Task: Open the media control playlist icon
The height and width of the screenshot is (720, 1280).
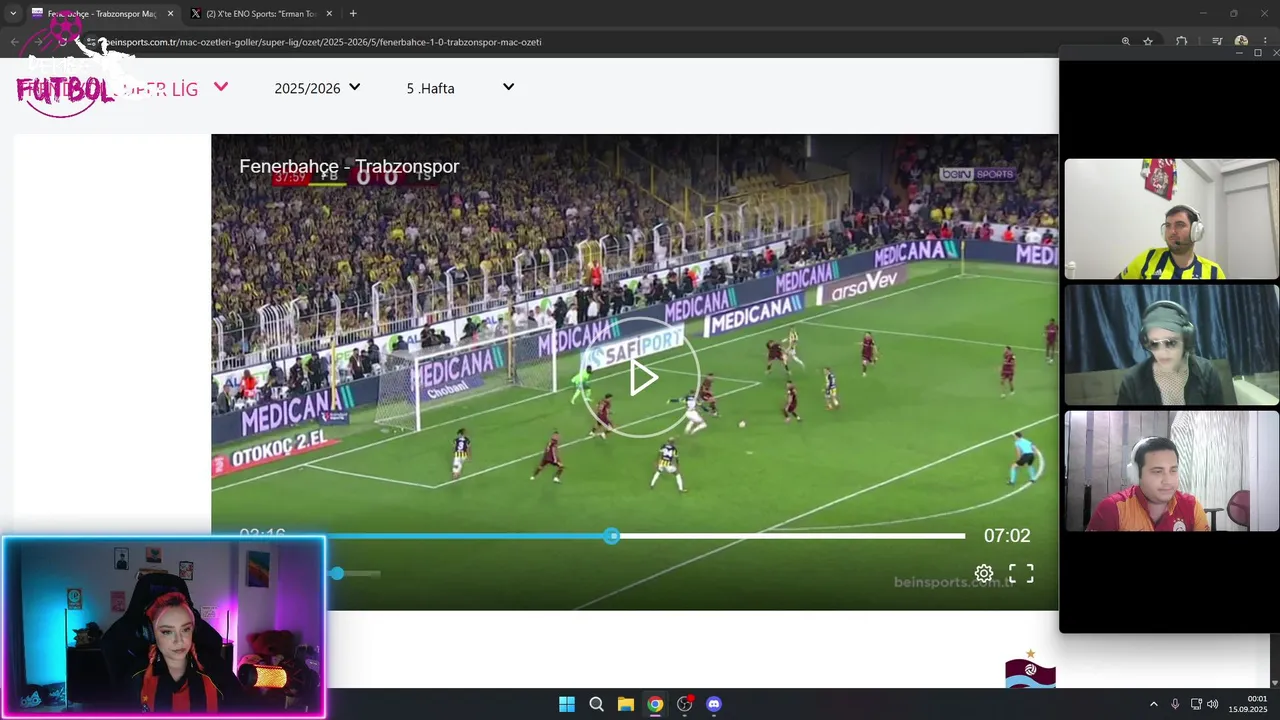Action: [x=1217, y=42]
